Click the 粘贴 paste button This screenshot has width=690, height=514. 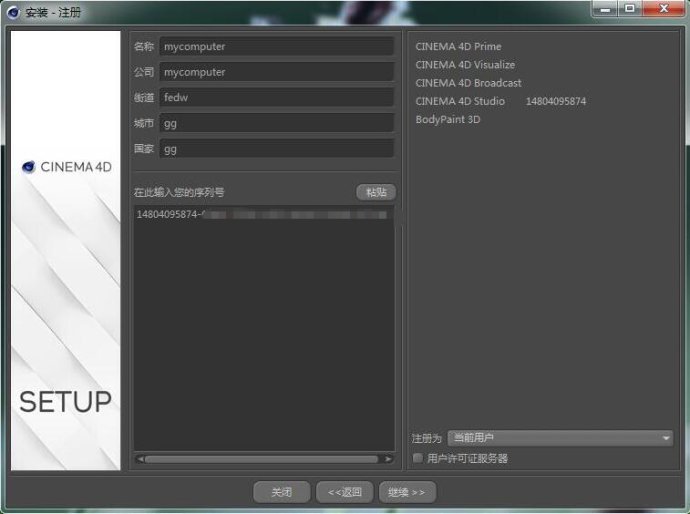coord(376,192)
